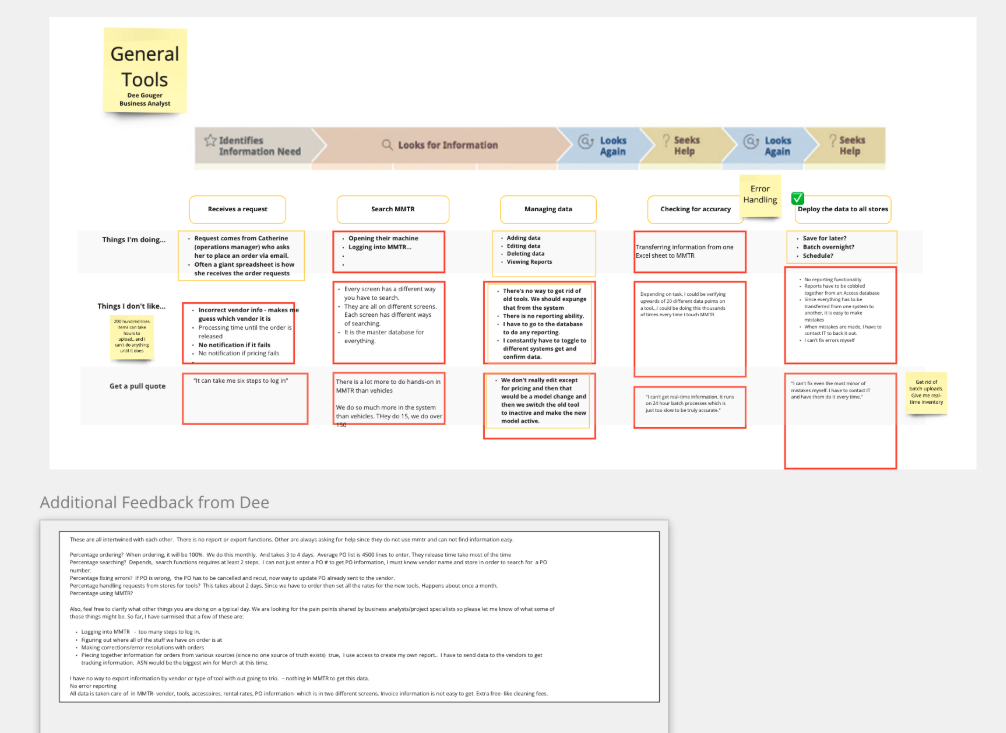Toggle the green checkmark above the Deploy card
The height and width of the screenshot is (733, 1006).
pos(795,197)
